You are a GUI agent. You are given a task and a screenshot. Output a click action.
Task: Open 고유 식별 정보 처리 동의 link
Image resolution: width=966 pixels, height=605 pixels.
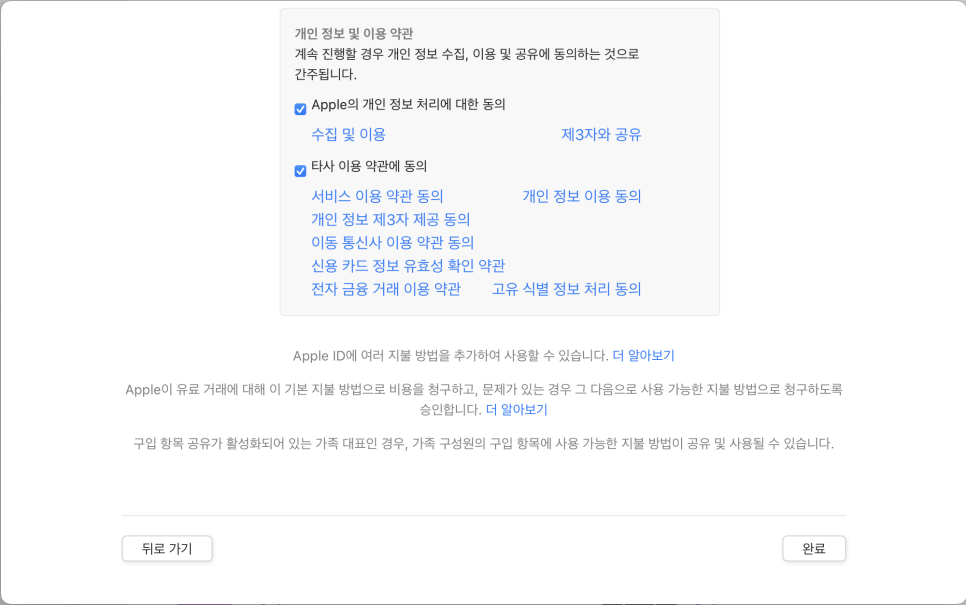pos(567,289)
